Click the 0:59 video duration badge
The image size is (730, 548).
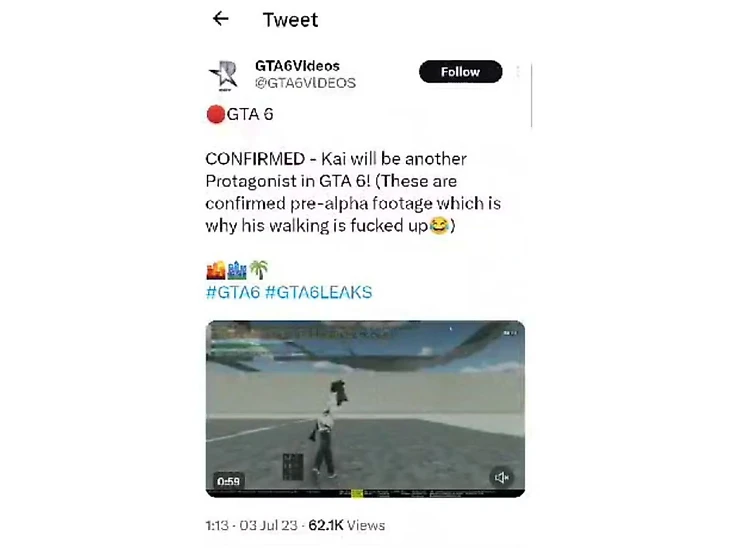click(x=228, y=481)
